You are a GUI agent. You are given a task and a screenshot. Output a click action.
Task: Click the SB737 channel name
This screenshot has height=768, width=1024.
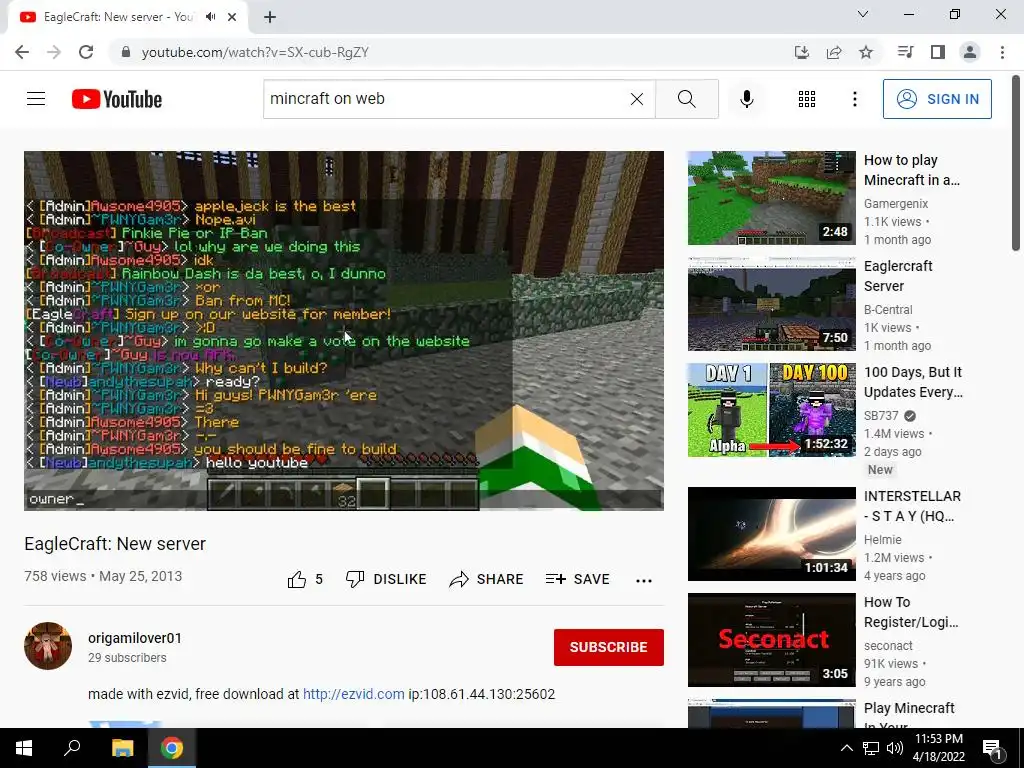[x=881, y=415]
